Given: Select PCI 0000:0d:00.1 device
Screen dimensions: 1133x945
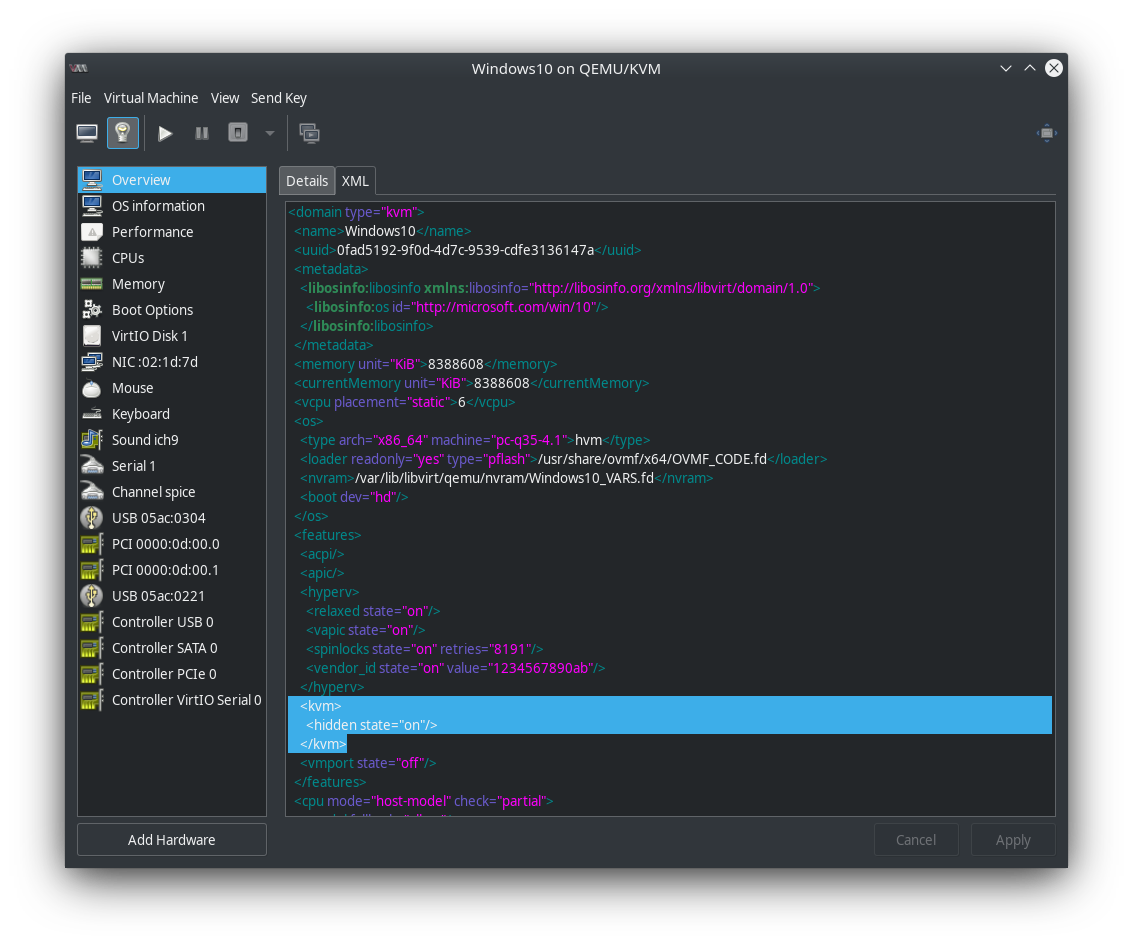Looking at the screenshot, I should click(172, 570).
